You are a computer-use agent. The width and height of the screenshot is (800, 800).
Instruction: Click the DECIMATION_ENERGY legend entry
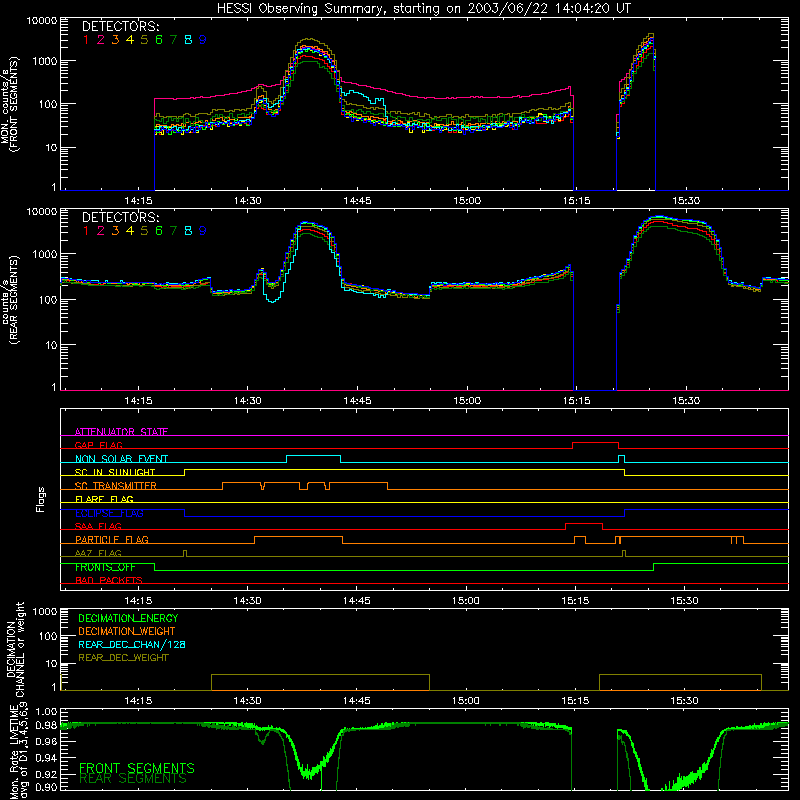[x=128, y=618]
